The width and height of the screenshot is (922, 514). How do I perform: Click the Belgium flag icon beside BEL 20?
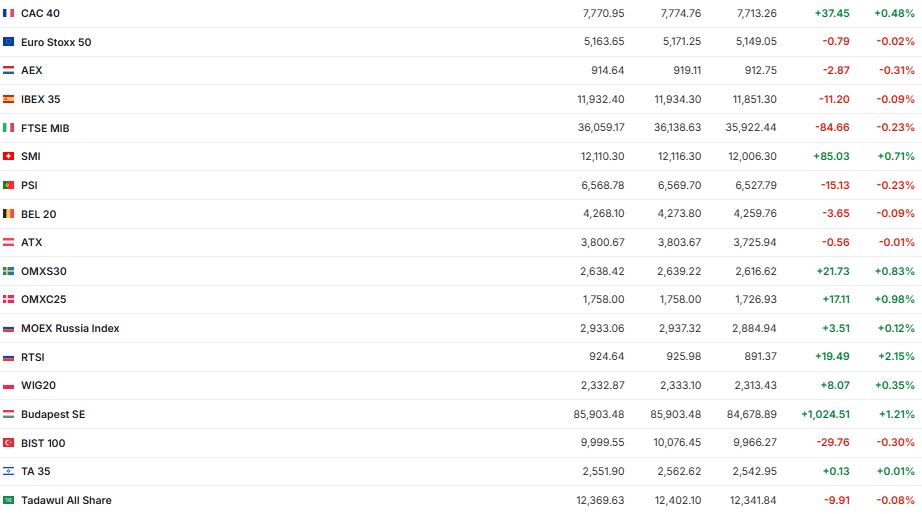point(9,213)
